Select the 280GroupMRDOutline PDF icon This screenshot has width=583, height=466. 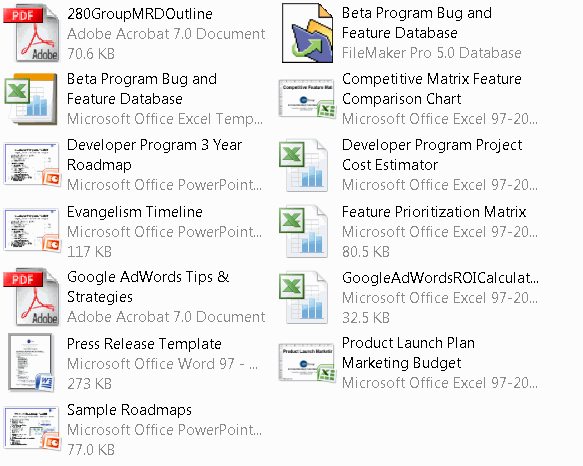[31, 33]
